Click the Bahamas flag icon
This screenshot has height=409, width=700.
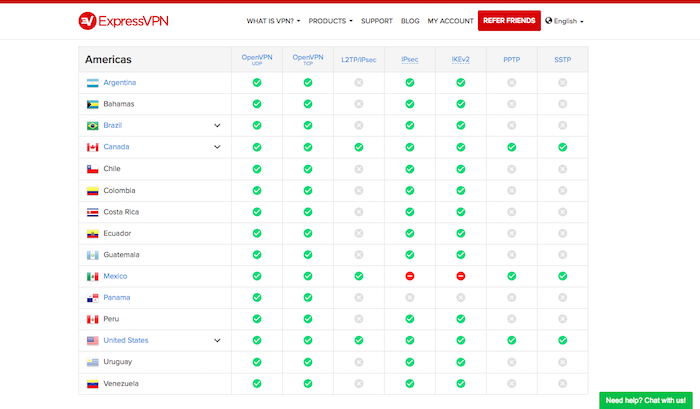pos(92,104)
